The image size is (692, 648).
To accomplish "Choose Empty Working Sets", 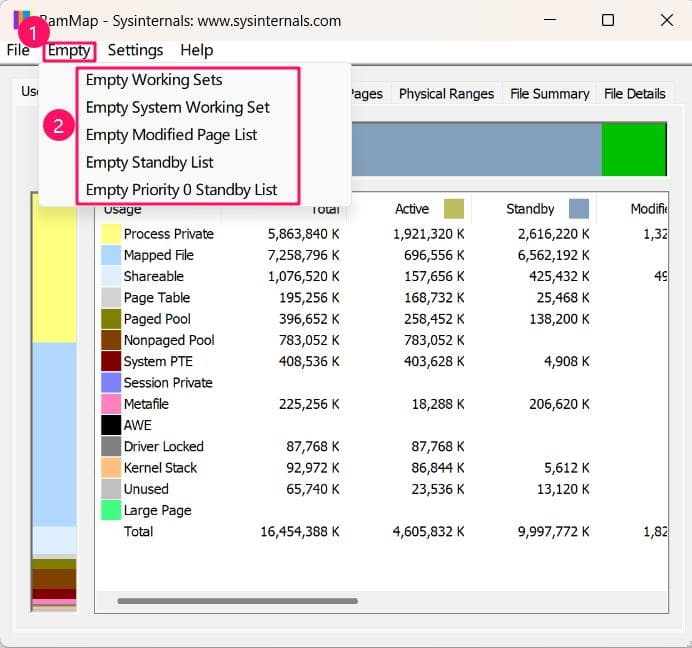I will point(154,80).
